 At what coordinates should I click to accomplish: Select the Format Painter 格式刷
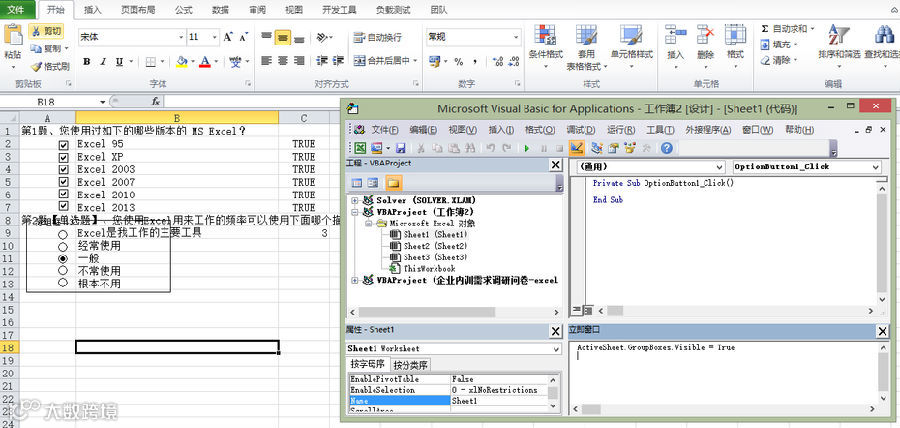[x=50, y=67]
